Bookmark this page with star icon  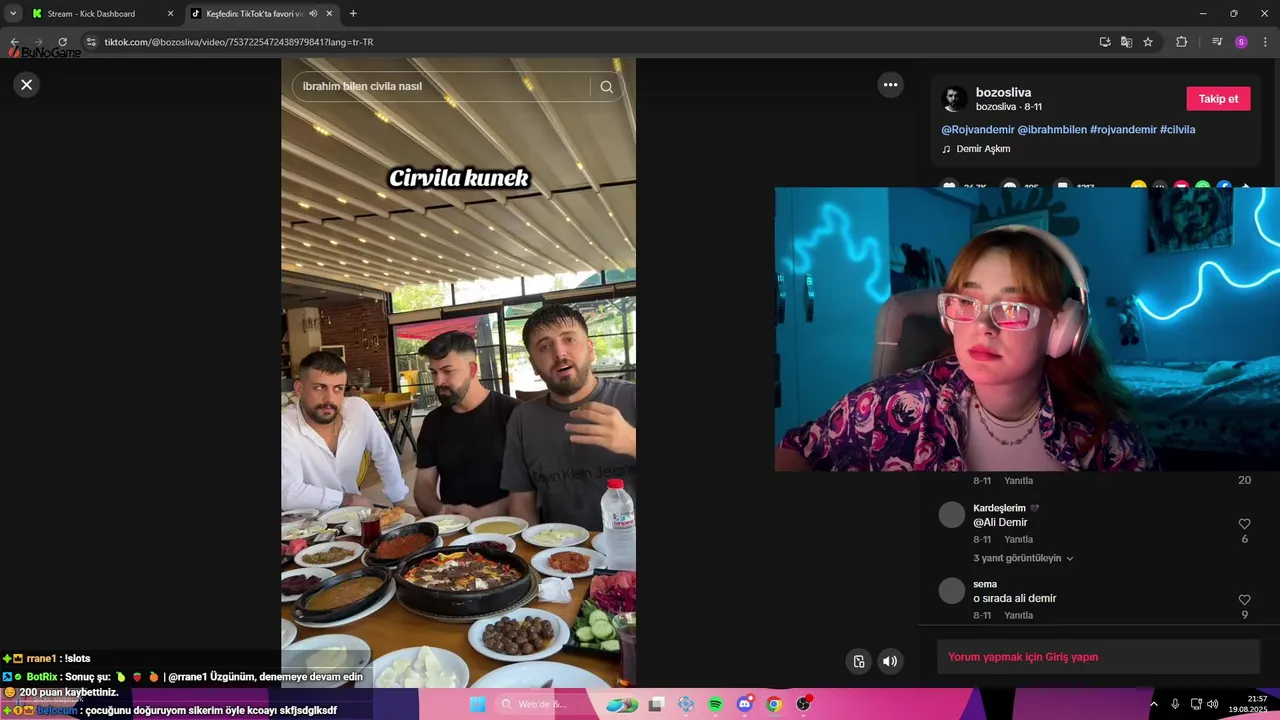tap(1148, 42)
